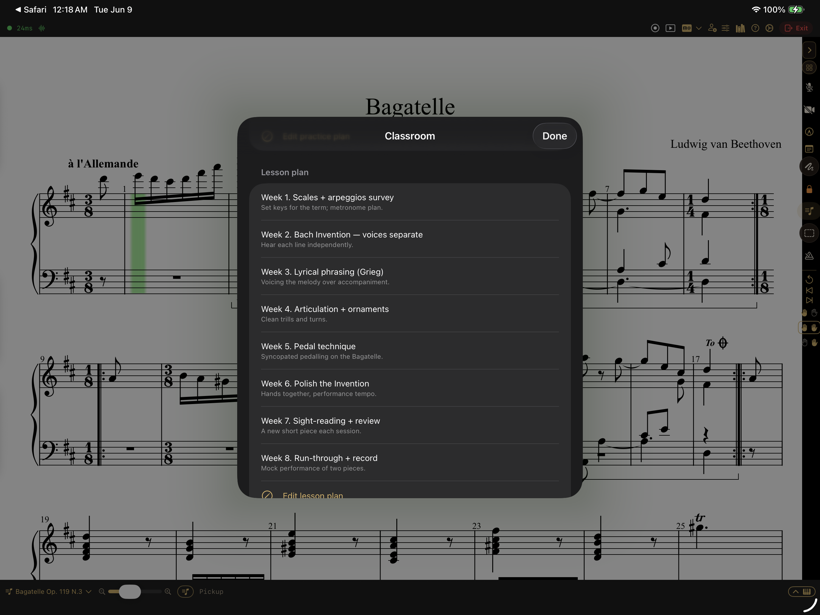Click the 24ms latency indicator
Viewport: 820px width, 615px height.
pos(25,28)
